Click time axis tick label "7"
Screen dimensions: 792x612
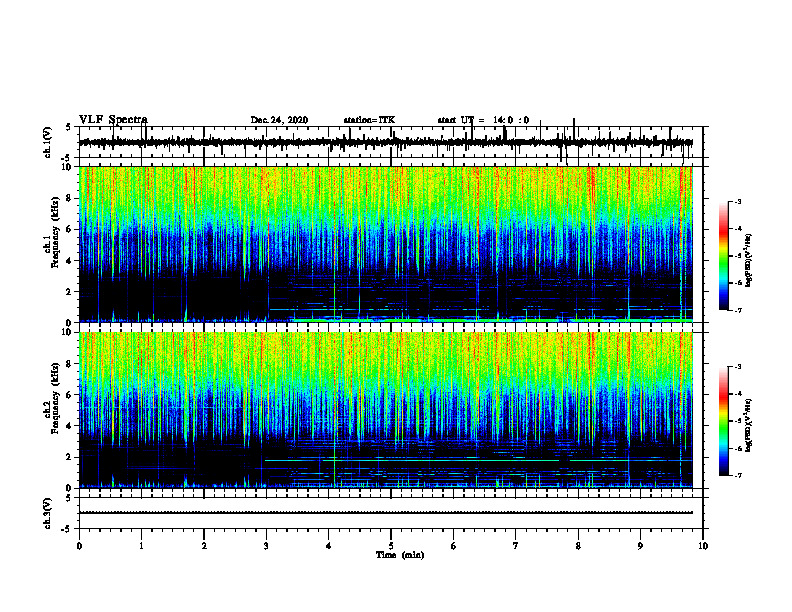pyautogui.click(x=516, y=546)
